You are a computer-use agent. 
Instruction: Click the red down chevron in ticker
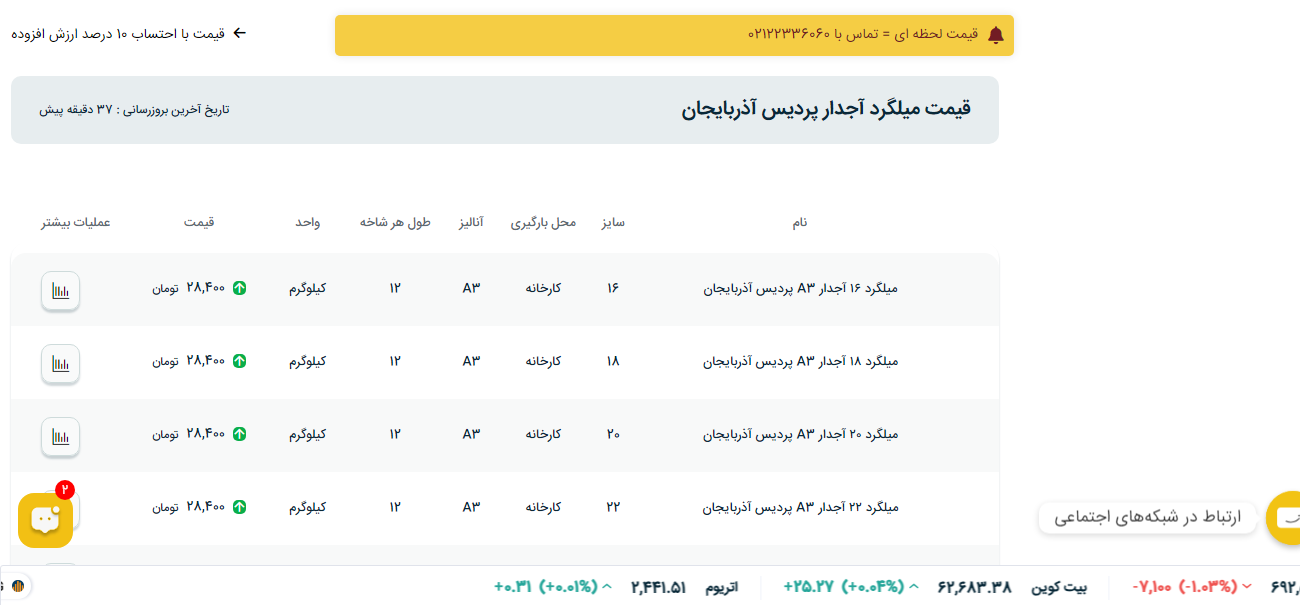1246,586
